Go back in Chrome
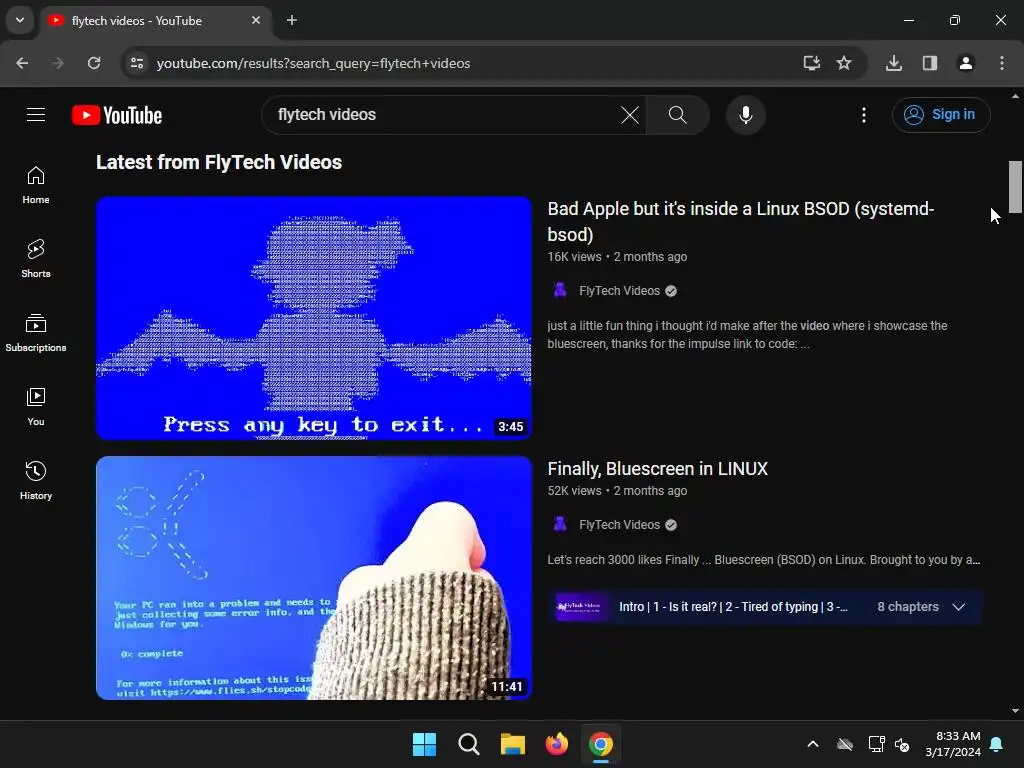Image resolution: width=1024 pixels, height=768 pixels. (x=22, y=63)
